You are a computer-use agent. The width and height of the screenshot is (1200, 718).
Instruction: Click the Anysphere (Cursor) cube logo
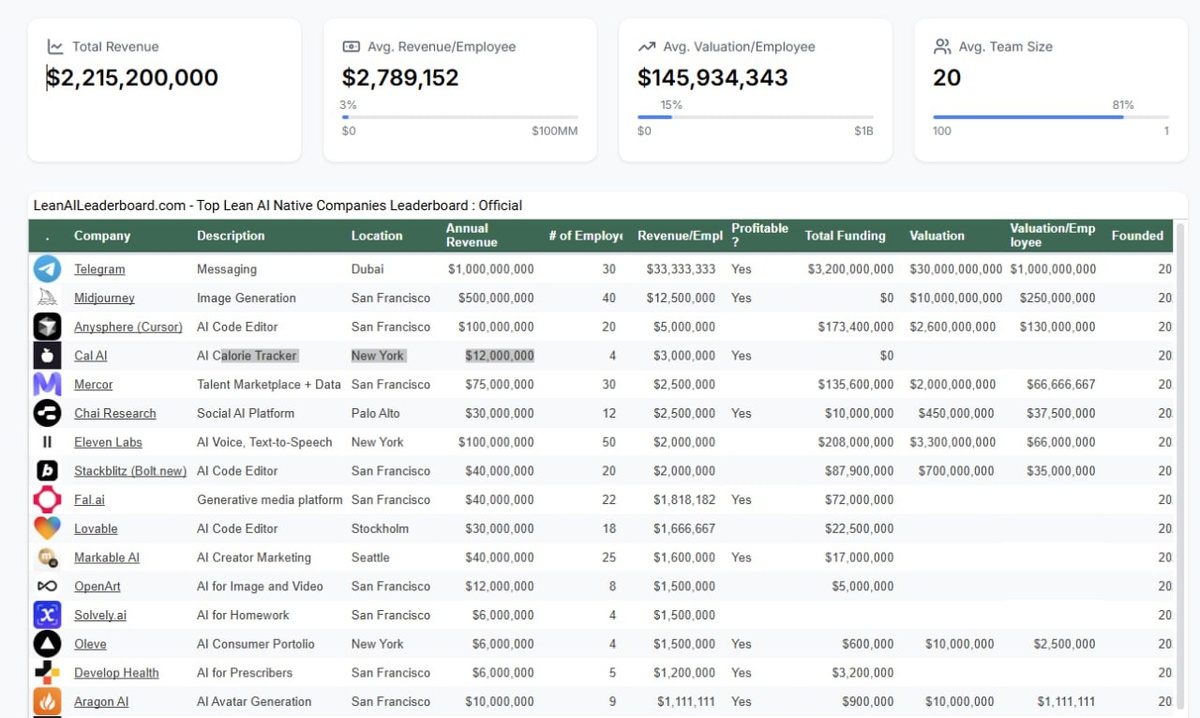[47, 327]
